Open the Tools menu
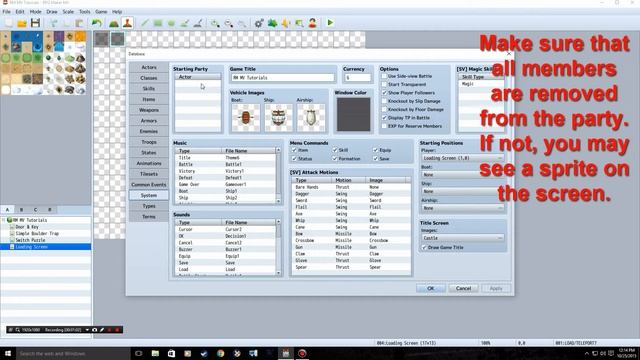640x360 pixels. (84, 11)
